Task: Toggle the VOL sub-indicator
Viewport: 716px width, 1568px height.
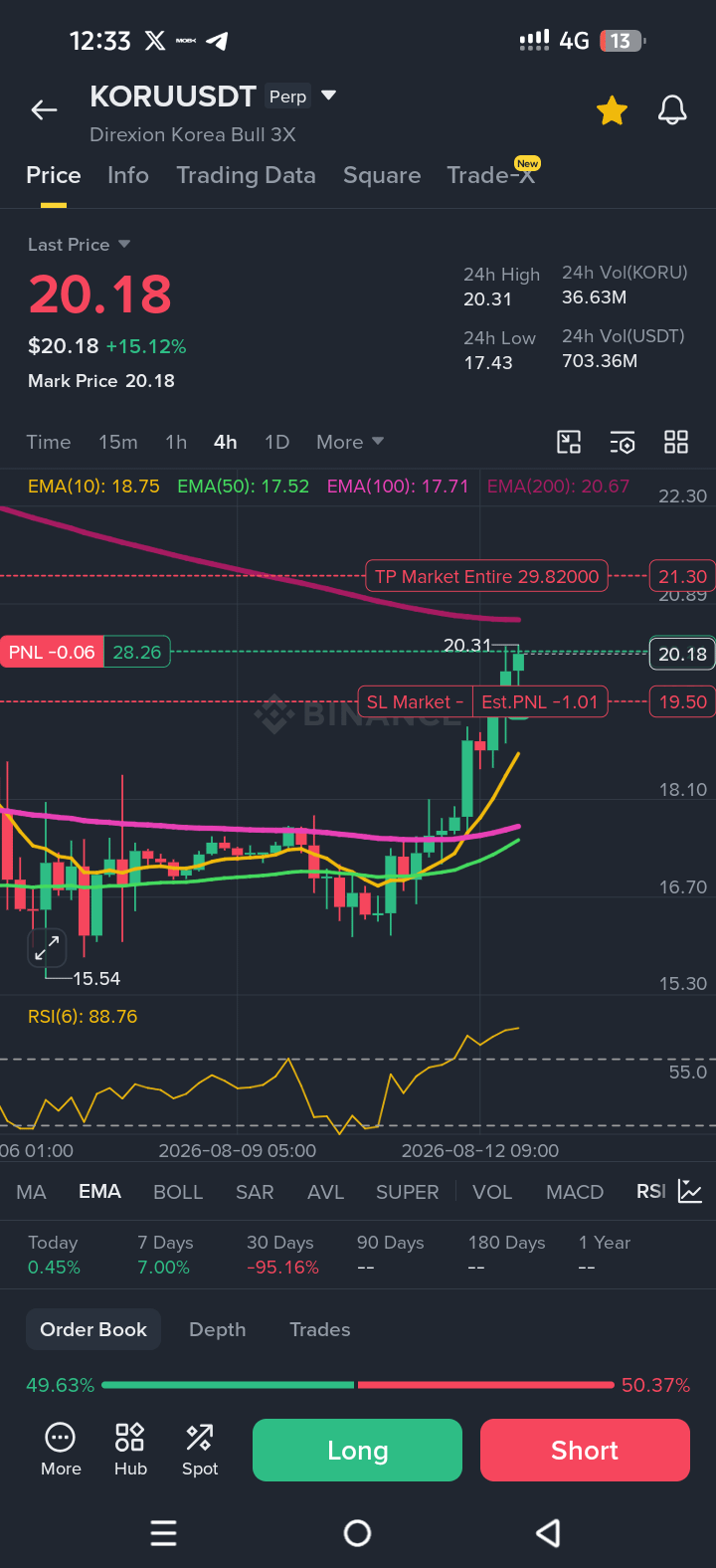Action: pyautogui.click(x=492, y=1192)
